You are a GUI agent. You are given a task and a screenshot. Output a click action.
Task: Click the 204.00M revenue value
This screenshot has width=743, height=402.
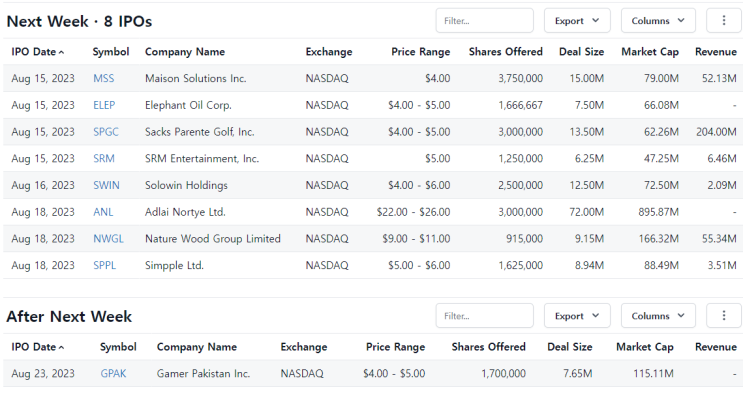point(716,132)
